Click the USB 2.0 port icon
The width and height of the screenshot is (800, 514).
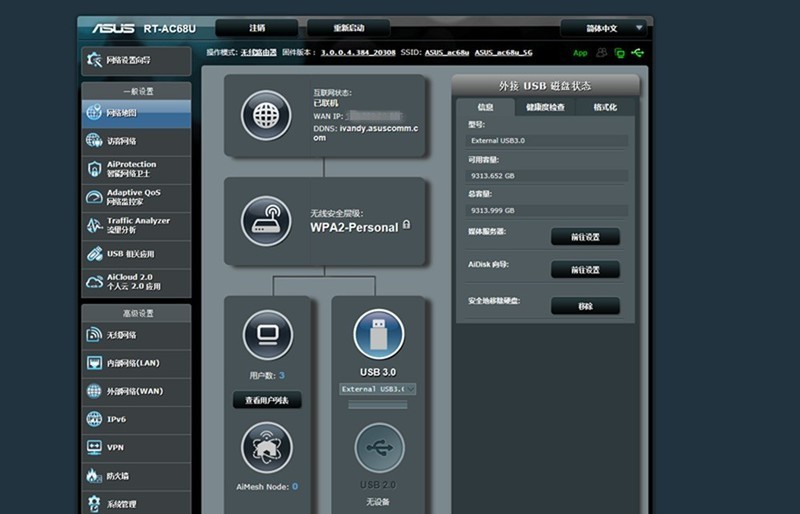[379, 448]
